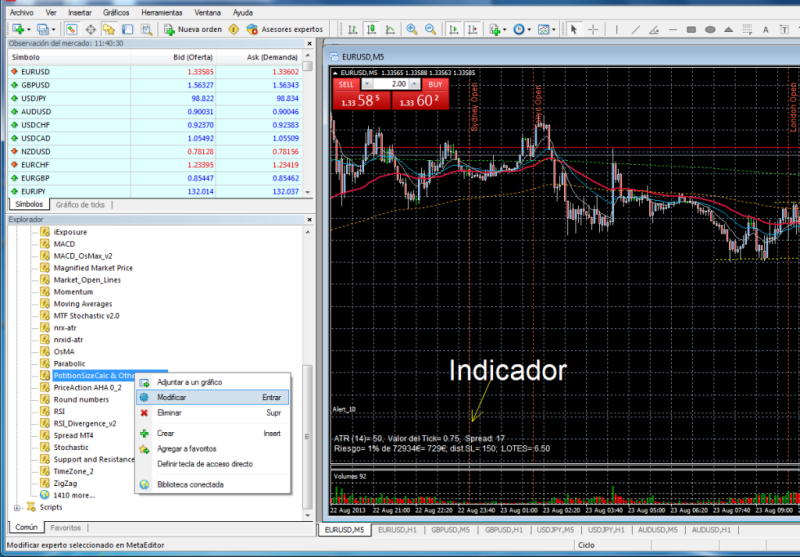Select Adjuntar a un gráfico option

190,382
